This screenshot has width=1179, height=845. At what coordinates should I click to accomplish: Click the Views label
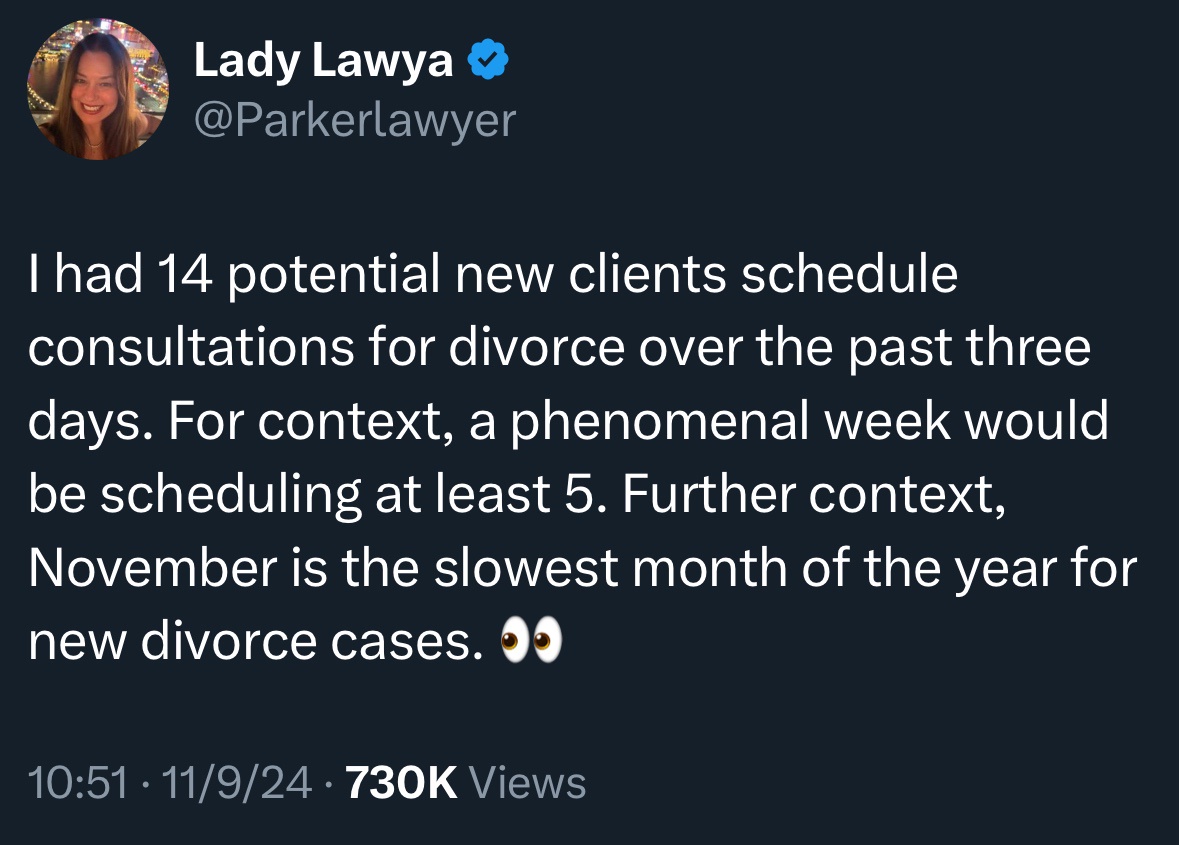click(x=527, y=782)
